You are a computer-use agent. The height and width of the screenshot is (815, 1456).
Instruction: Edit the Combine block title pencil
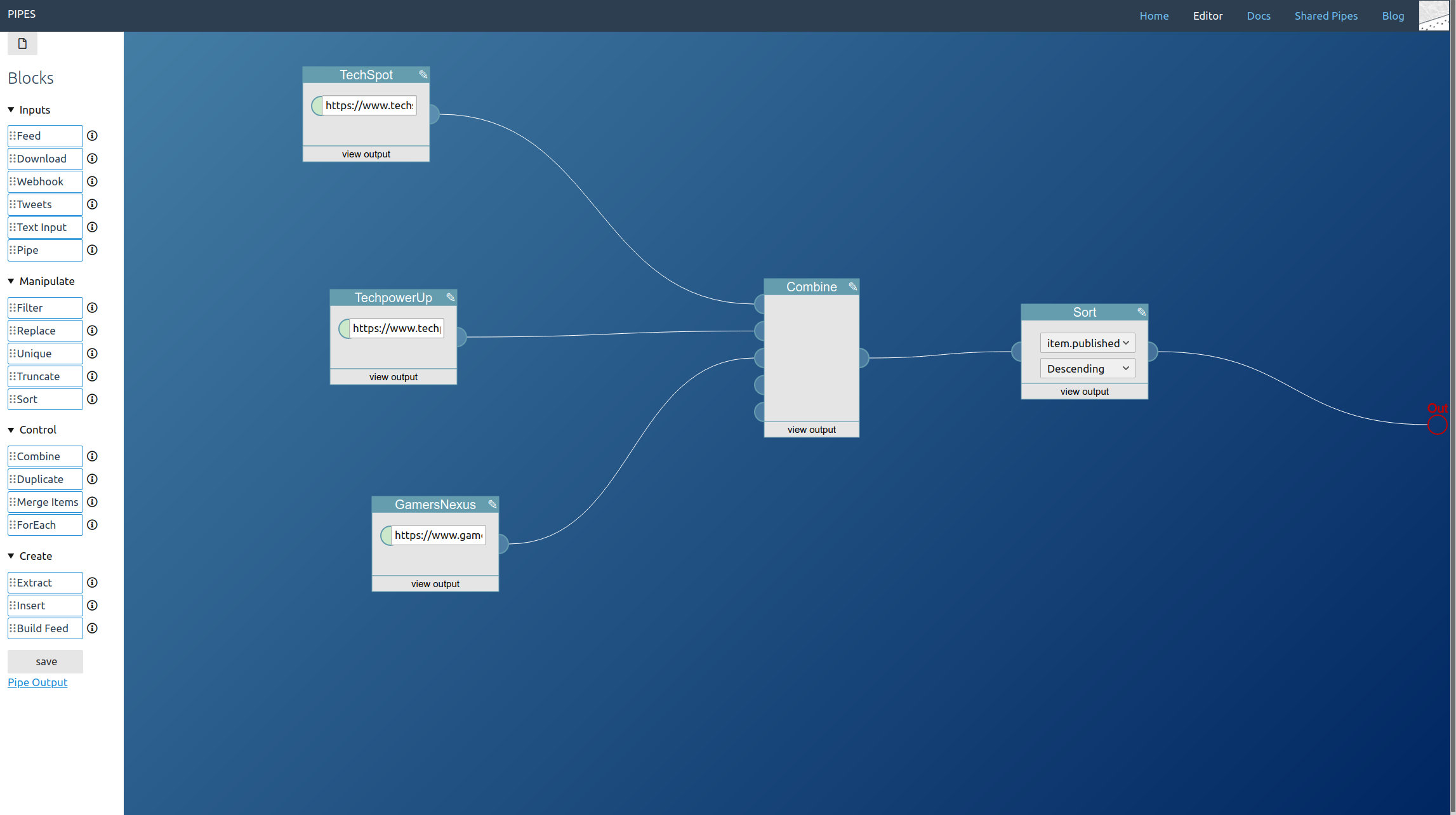pyautogui.click(x=852, y=286)
